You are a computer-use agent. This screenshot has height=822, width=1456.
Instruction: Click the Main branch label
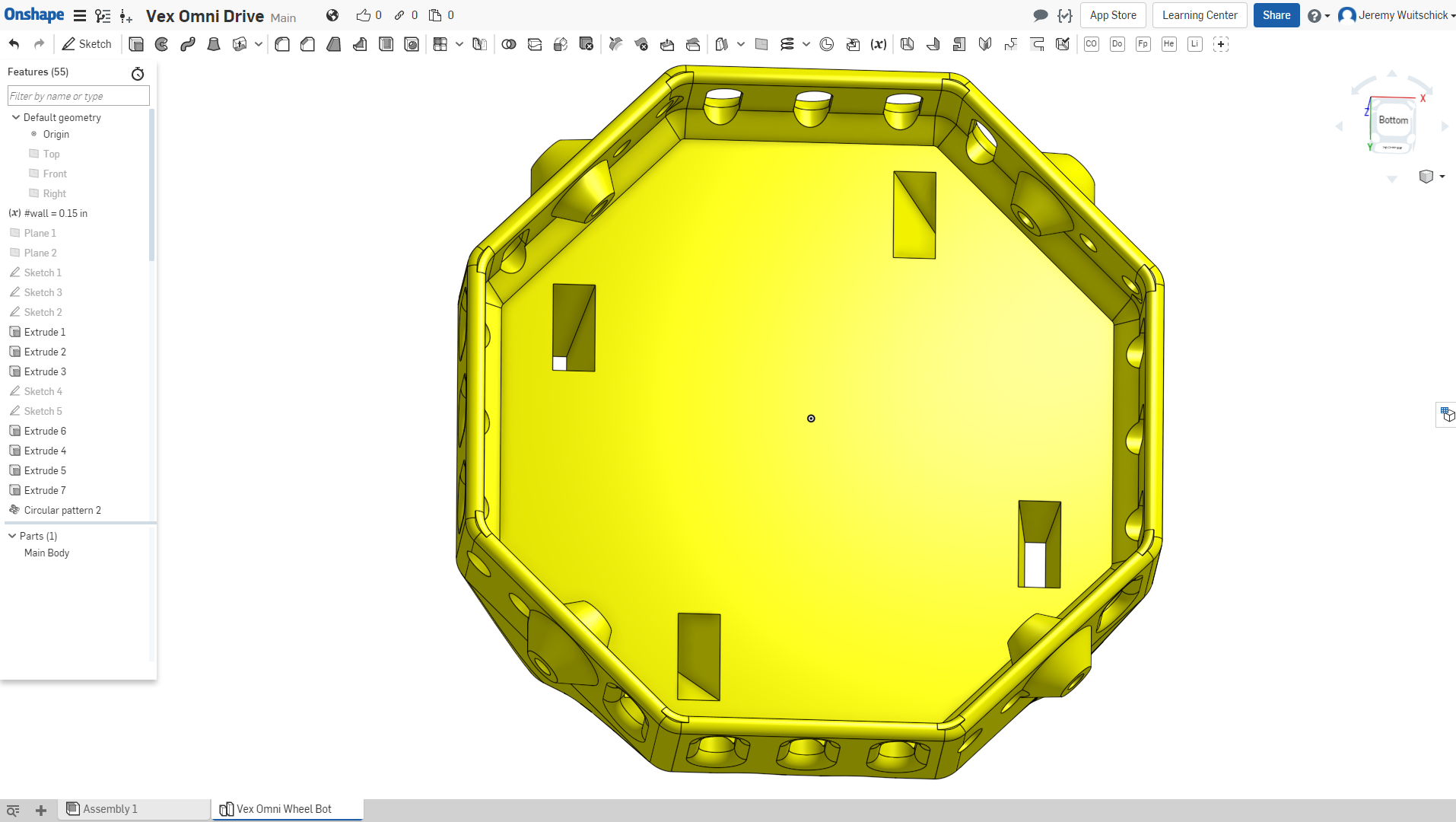(283, 18)
